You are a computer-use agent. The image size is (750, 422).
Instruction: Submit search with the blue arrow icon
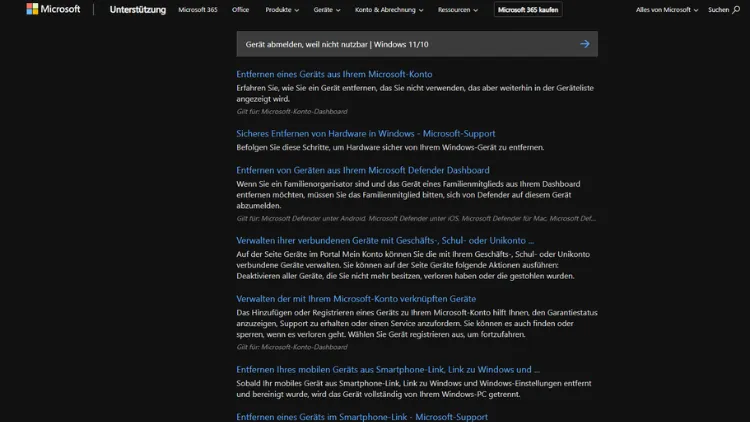pyautogui.click(x=585, y=44)
